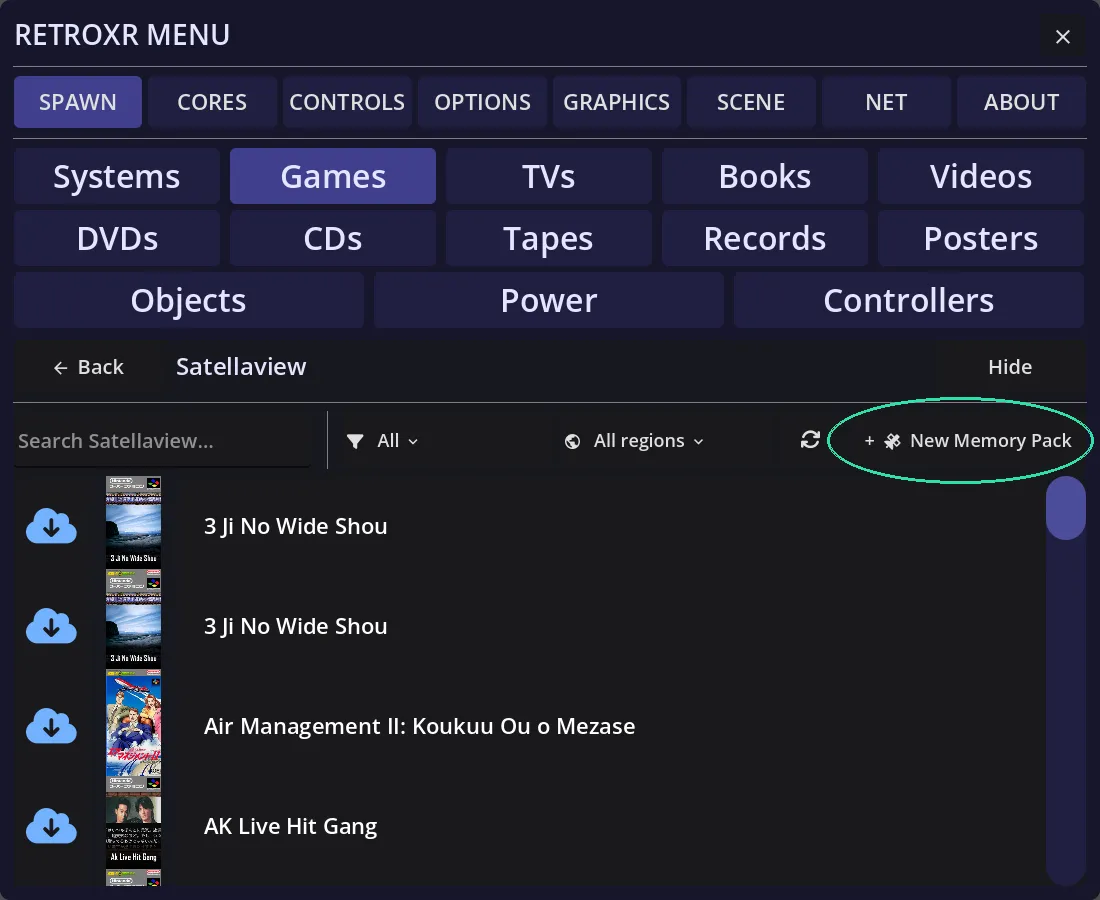The height and width of the screenshot is (900, 1100).
Task: Choose the Posters category
Action: (x=981, y=239)
